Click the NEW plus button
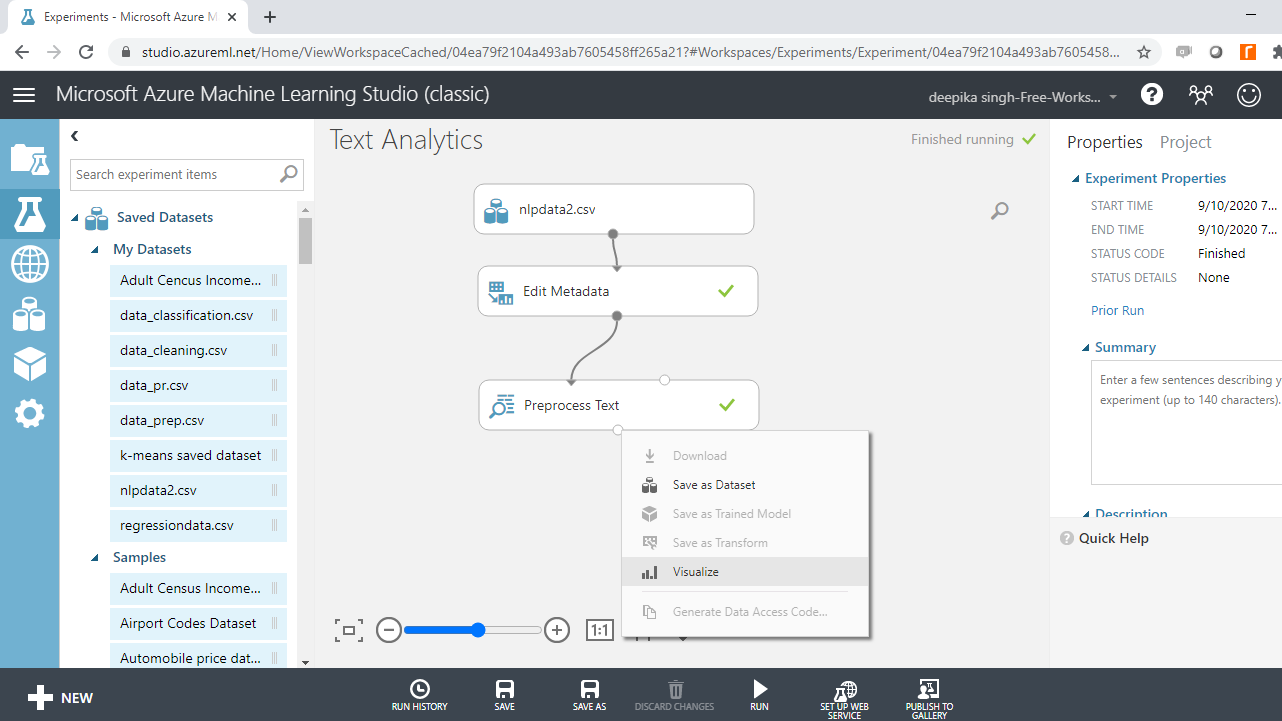The image size is (1282, 721). pos(60,698)
